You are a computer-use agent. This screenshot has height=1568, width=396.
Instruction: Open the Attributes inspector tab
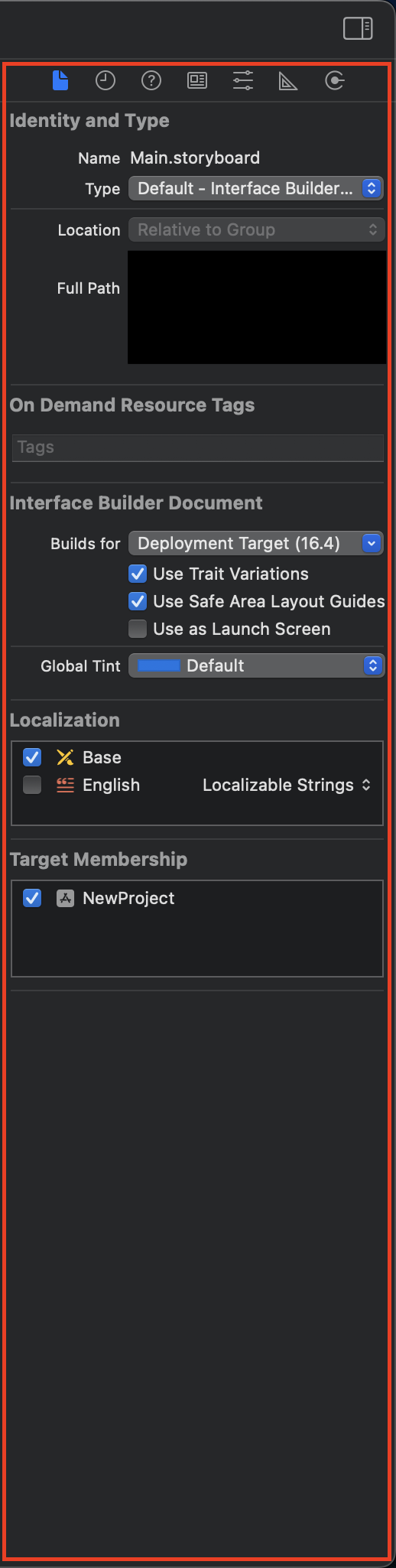coord(243,80)
